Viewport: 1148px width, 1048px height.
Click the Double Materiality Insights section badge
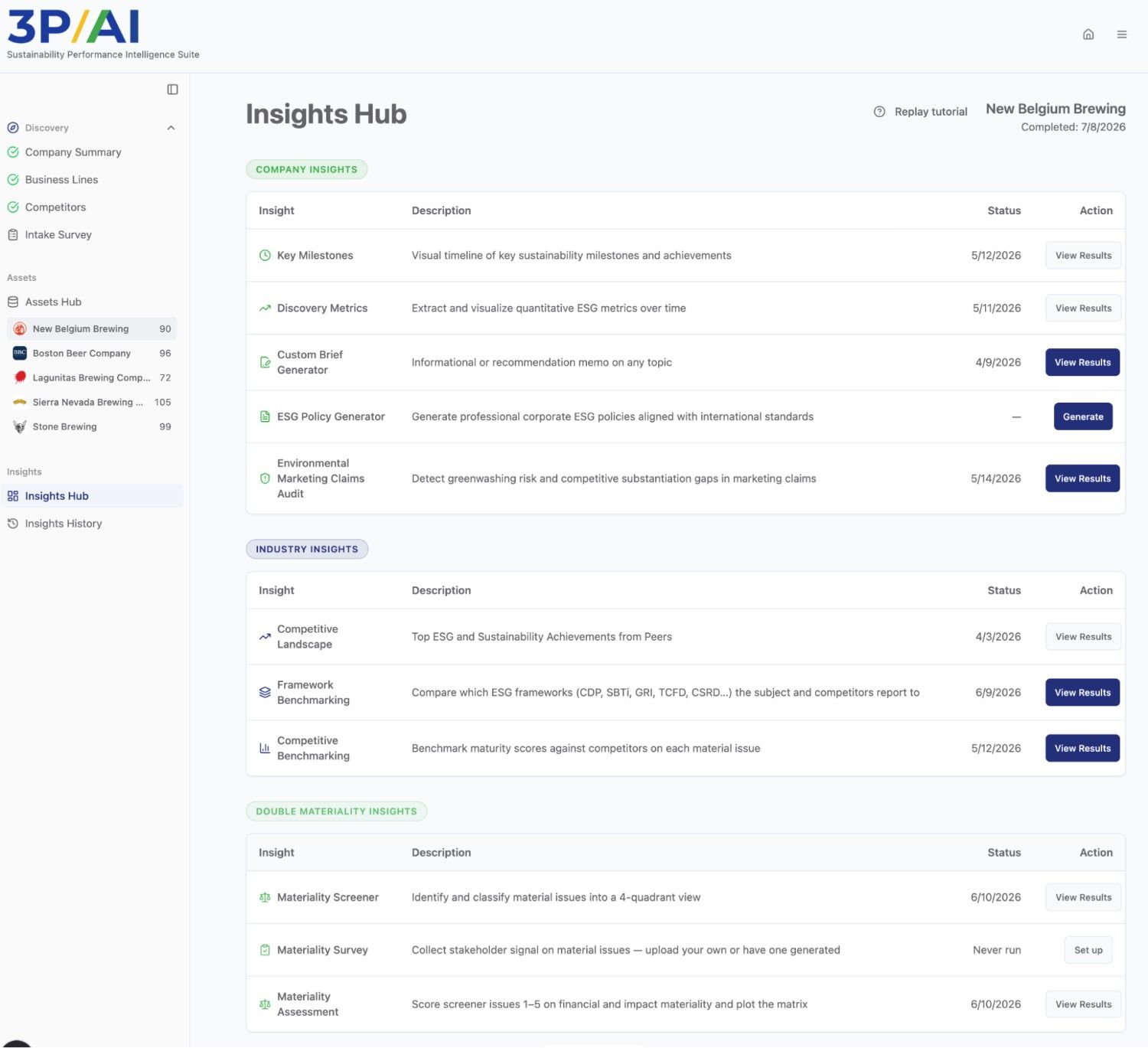337,811
